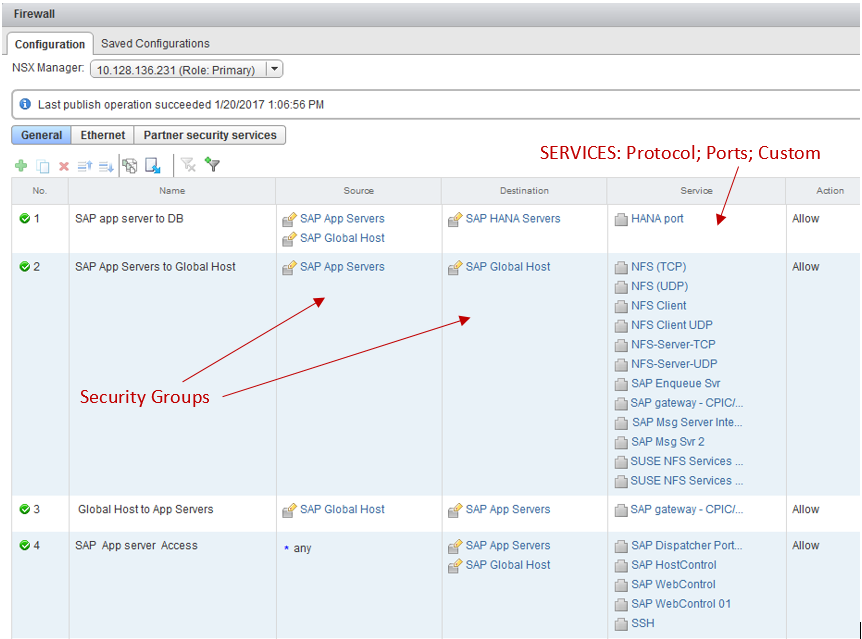
Task: Select the NSX Manager 10.128.136.231 combo box
Action: pyautogui.click(x=176, y=70)
